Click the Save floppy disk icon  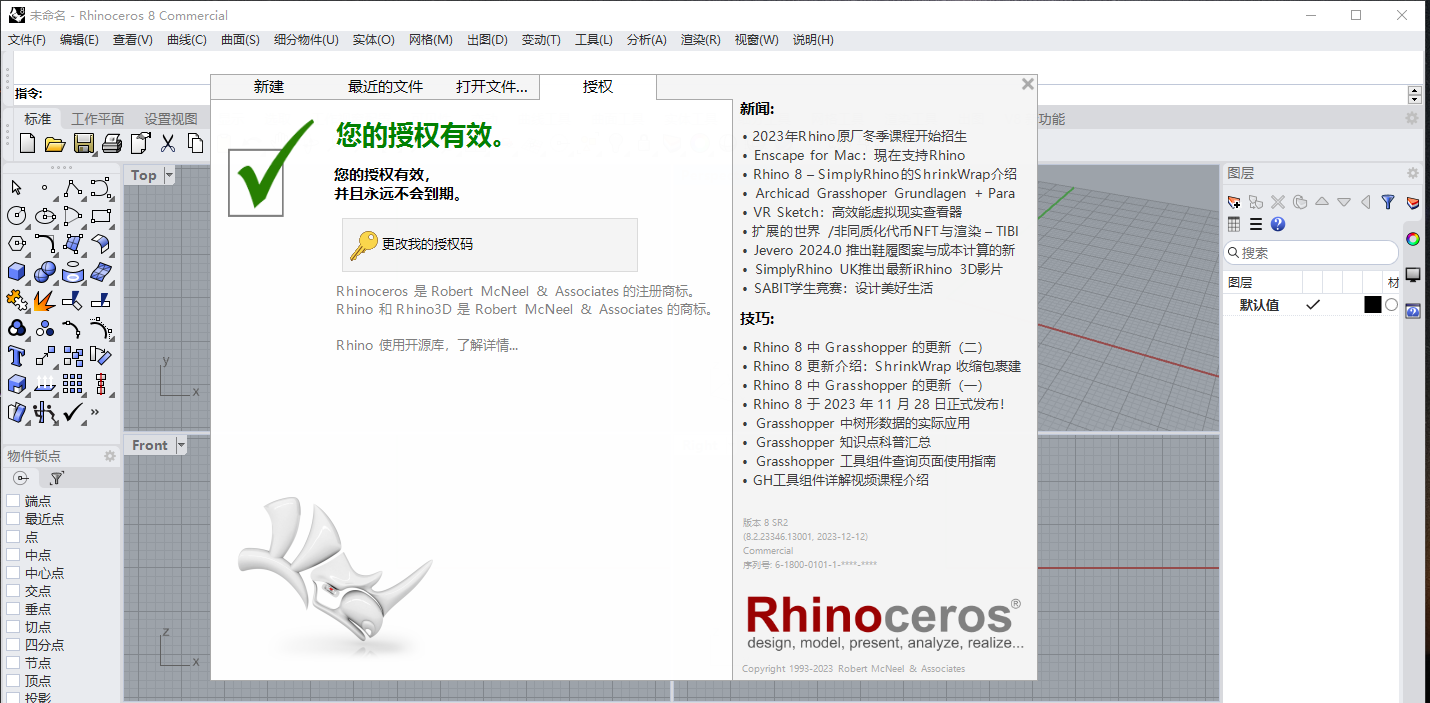click(84, 143)
